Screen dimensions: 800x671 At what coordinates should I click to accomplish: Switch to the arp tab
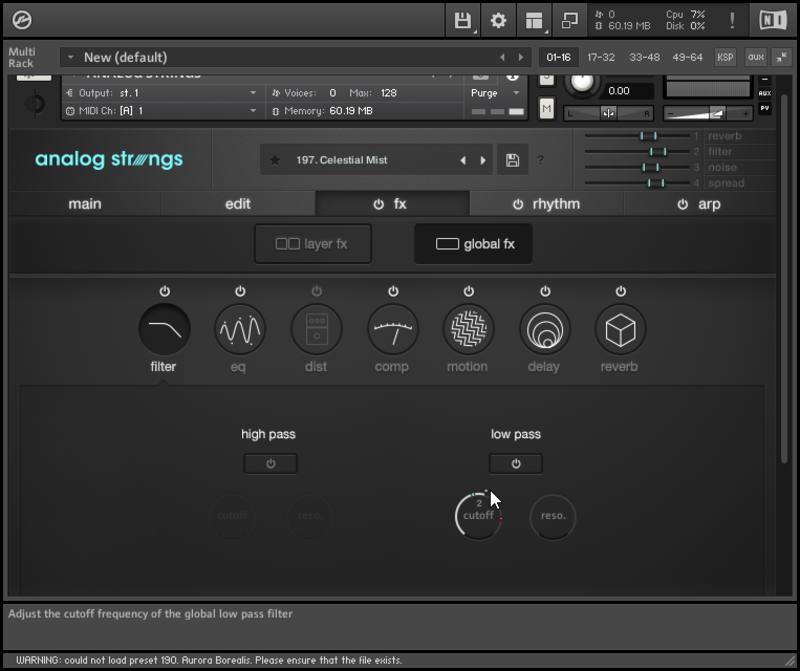point(699,204)
